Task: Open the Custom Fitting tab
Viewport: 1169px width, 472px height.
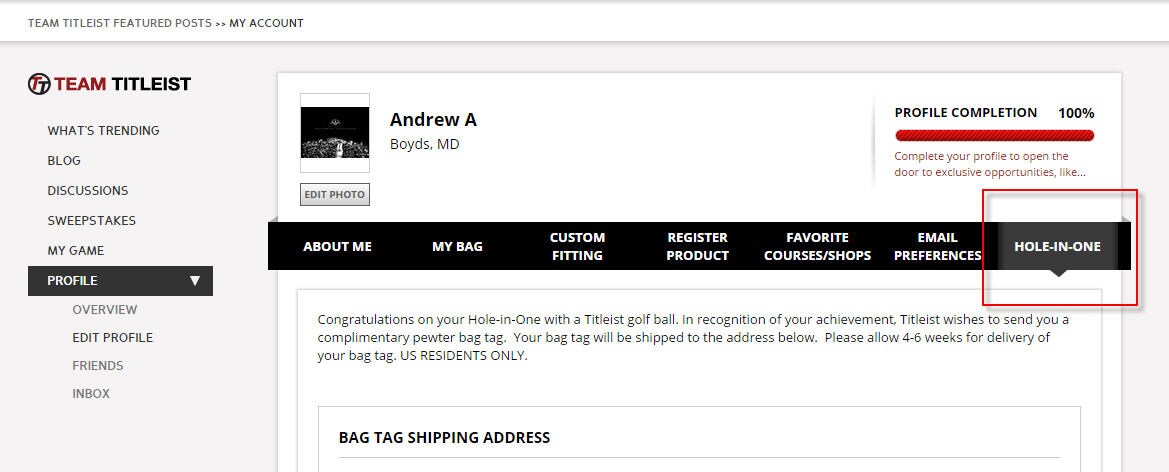Action: pyautogui.click(x=577, y=246)
